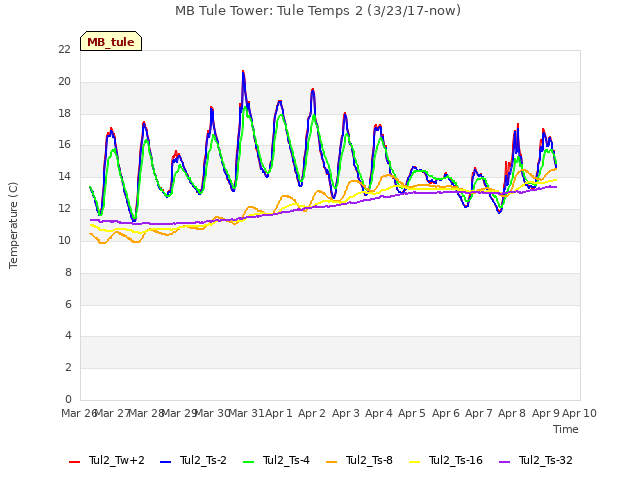
Task: Click the 20 y-axis tick label
Action: click(x=64, y=82)
